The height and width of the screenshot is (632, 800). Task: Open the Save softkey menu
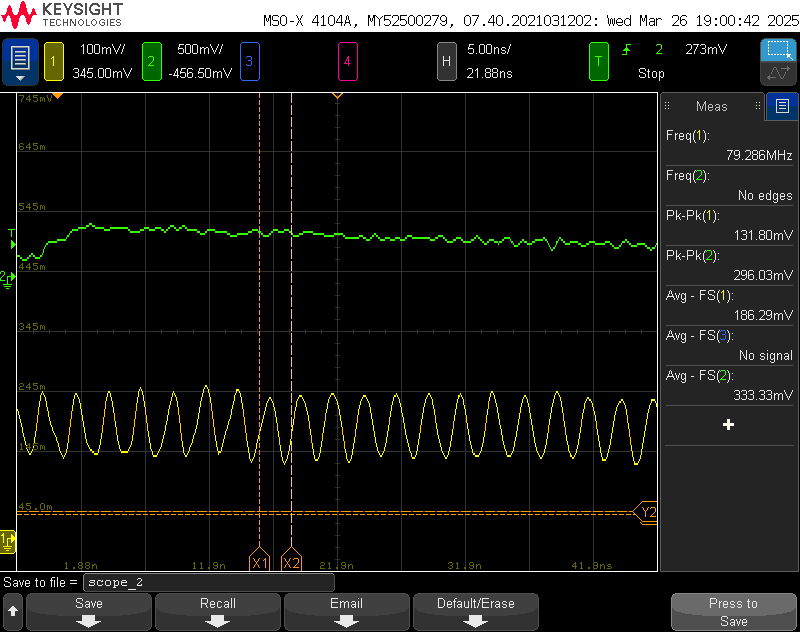(89, 612)
